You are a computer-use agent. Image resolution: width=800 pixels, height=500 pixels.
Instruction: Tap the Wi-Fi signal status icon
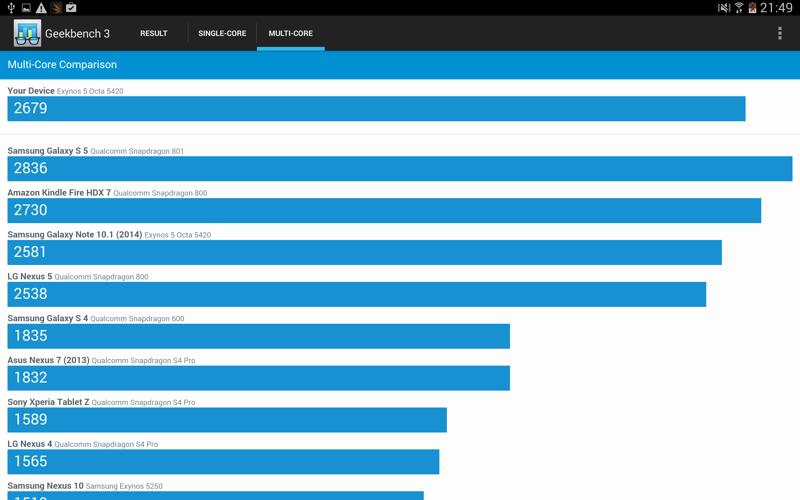[739, 8]
